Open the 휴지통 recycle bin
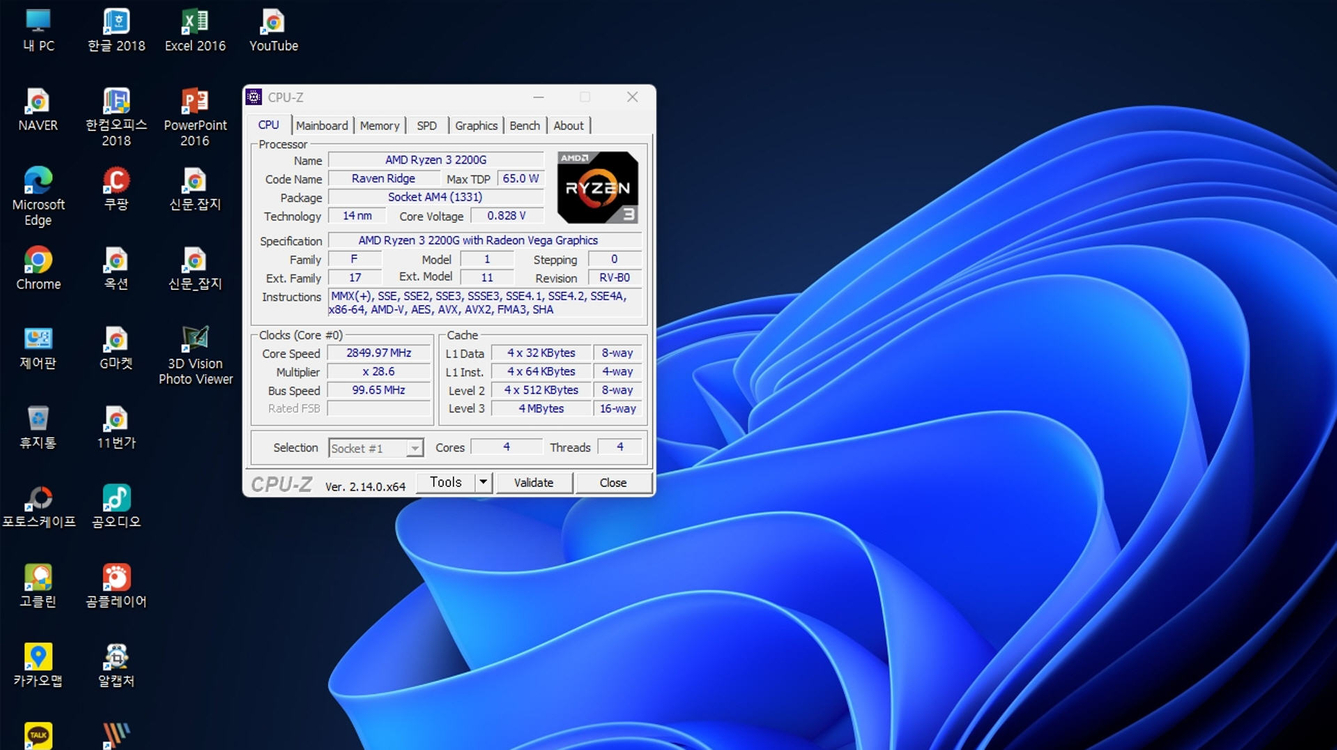This screenshot has width=1337, height=750. (x=38, y=427)
